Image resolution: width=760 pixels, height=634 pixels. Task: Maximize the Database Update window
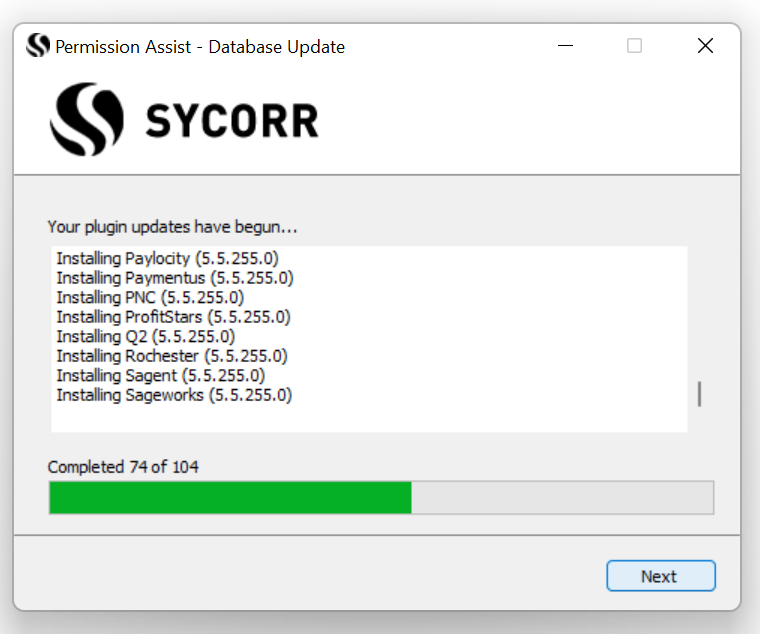(634, 46)
